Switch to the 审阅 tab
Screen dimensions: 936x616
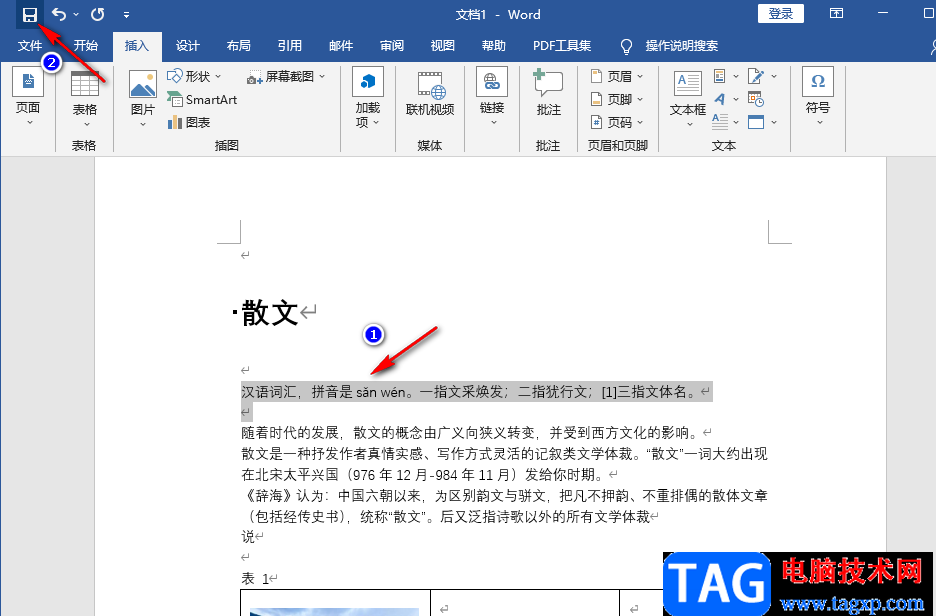click(392, 46)
